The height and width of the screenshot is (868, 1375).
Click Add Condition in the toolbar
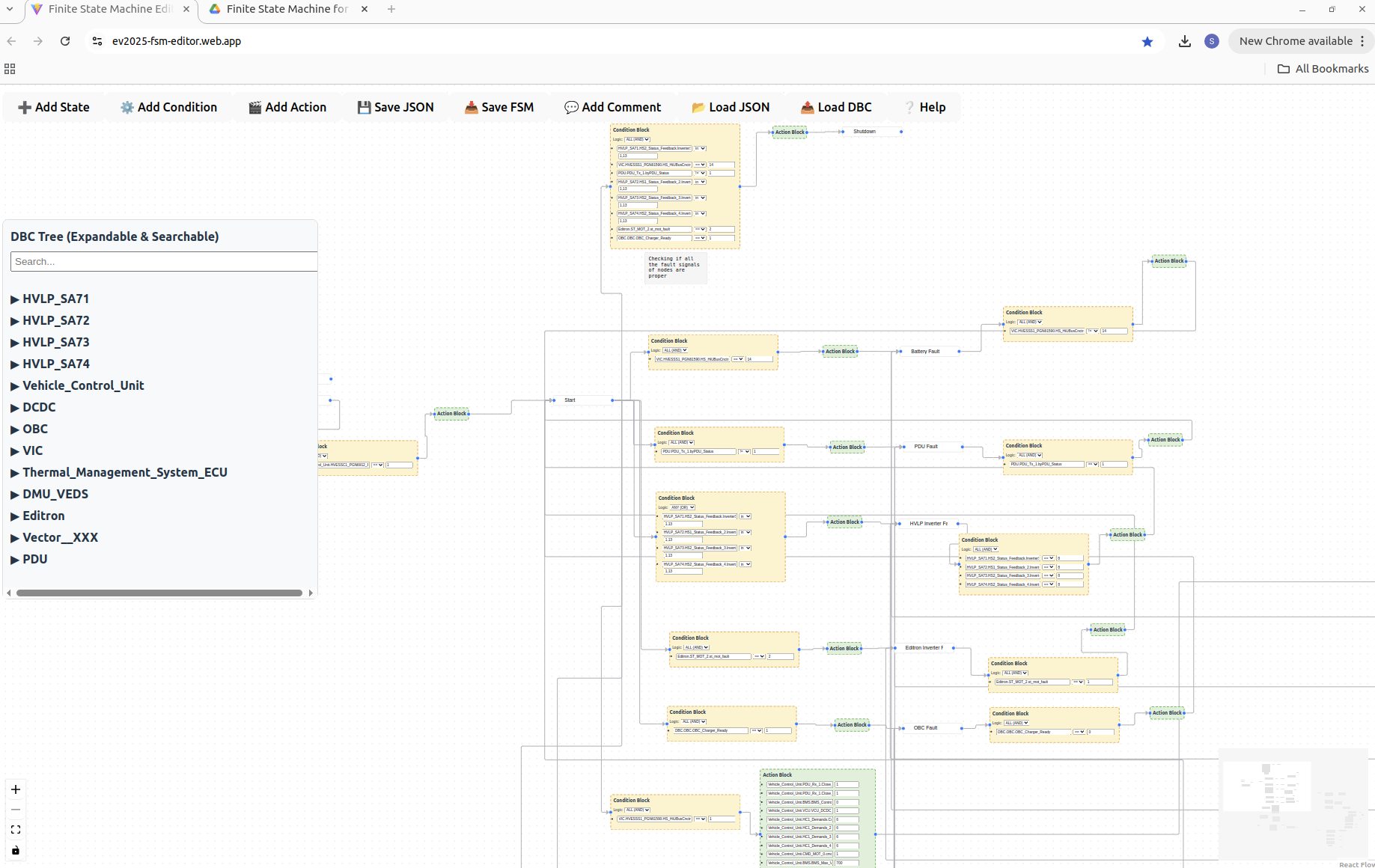[x=169, y=107]
